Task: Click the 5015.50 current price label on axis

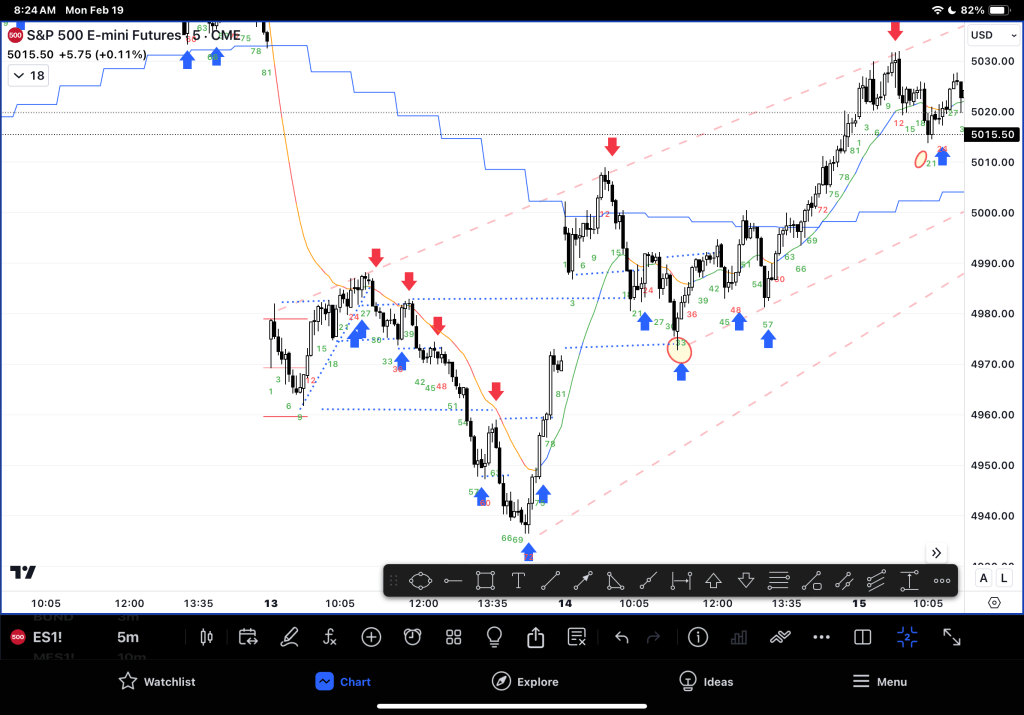Action: (992, 134)
